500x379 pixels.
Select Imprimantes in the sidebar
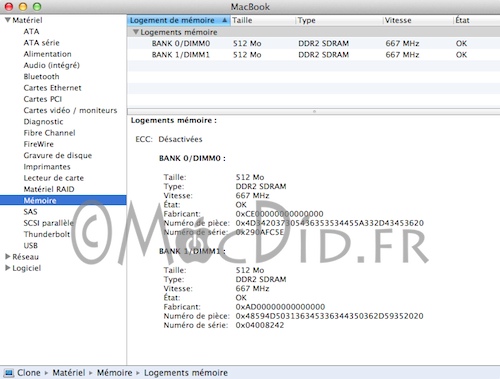point(47,167)
